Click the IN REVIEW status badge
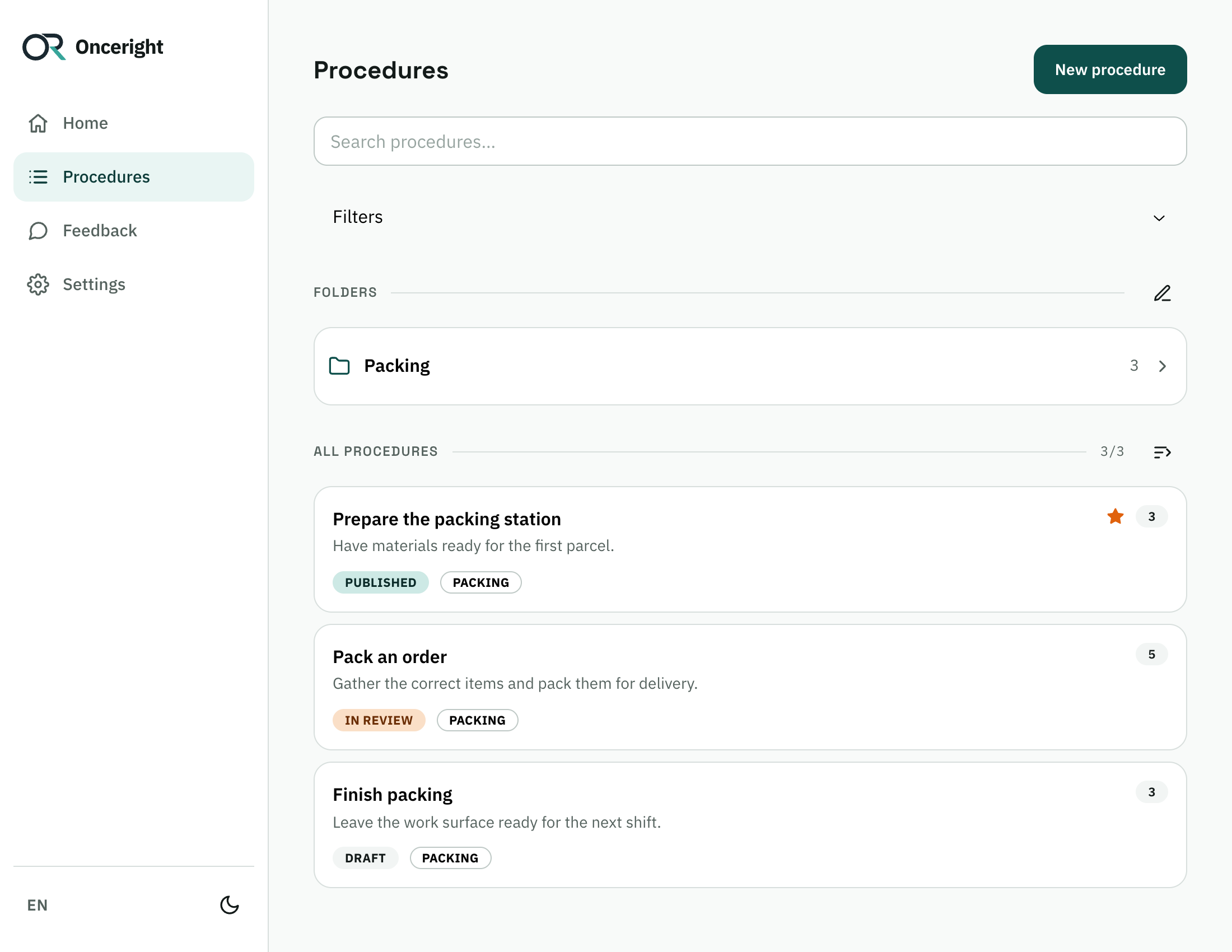This screenshot has height=952, width=1232. (379, 720)
